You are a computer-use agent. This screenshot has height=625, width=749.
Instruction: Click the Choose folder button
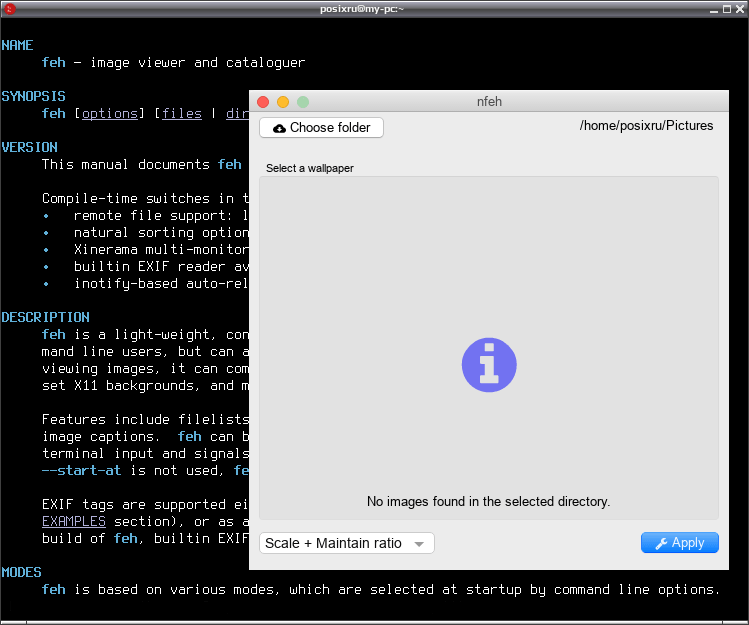point(321,128)
